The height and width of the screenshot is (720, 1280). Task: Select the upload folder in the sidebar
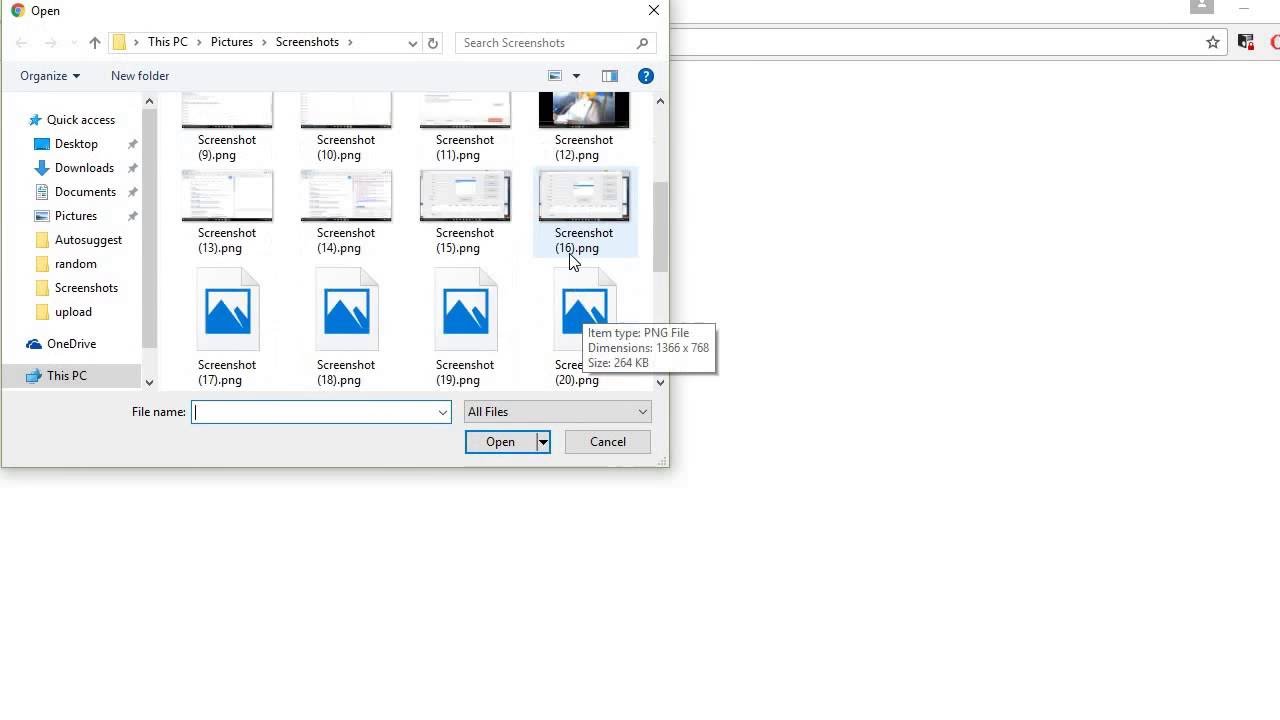tap(73, 312)
